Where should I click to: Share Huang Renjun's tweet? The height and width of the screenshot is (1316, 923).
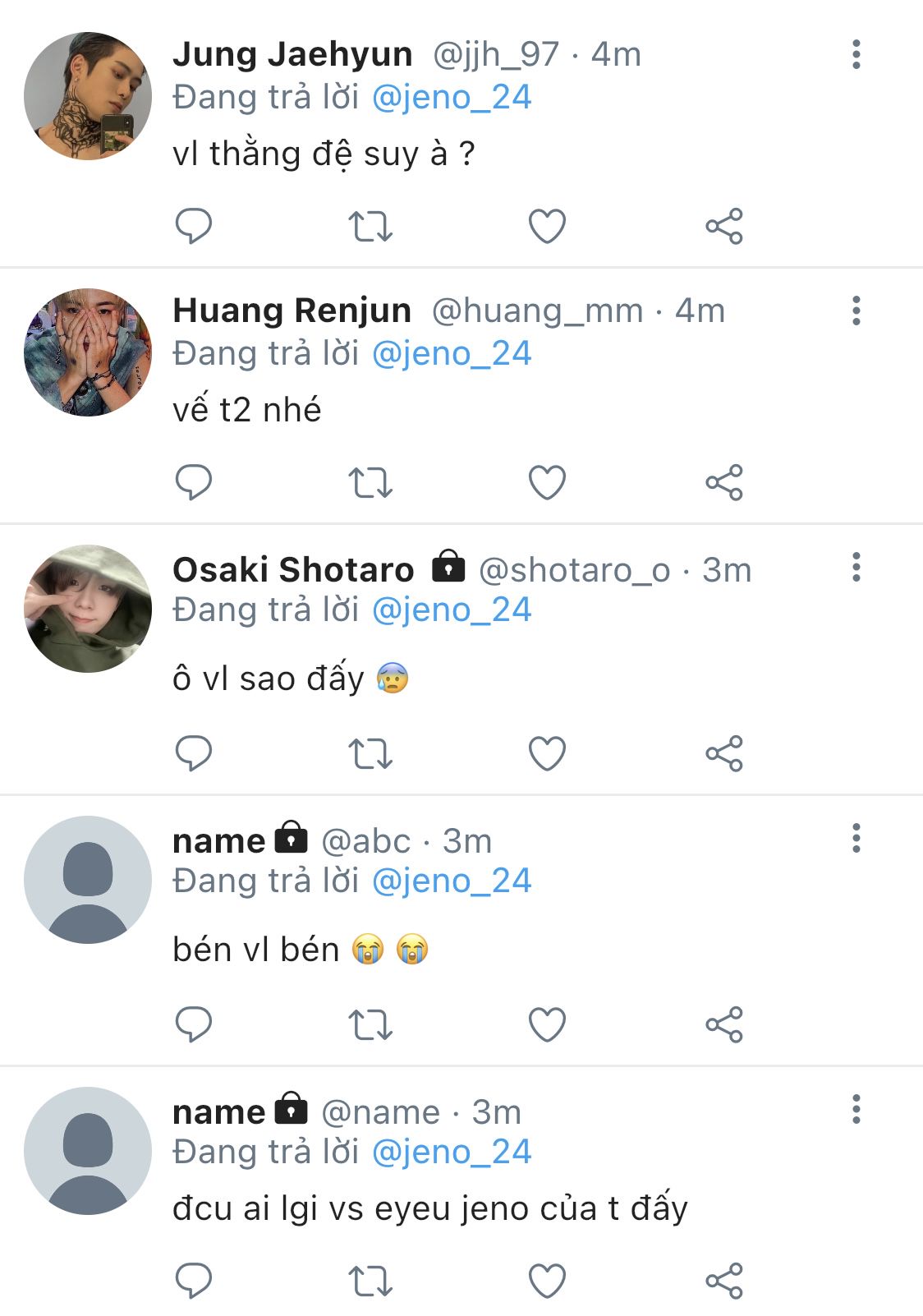pyautogui.click(x=723, y=482)
